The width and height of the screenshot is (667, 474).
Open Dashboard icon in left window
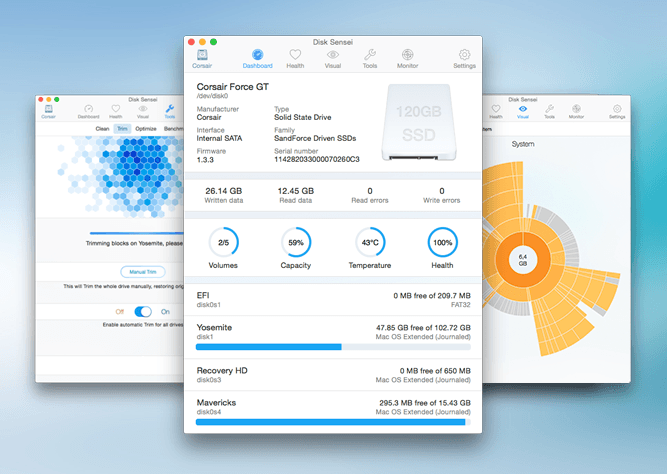(88, 109)
